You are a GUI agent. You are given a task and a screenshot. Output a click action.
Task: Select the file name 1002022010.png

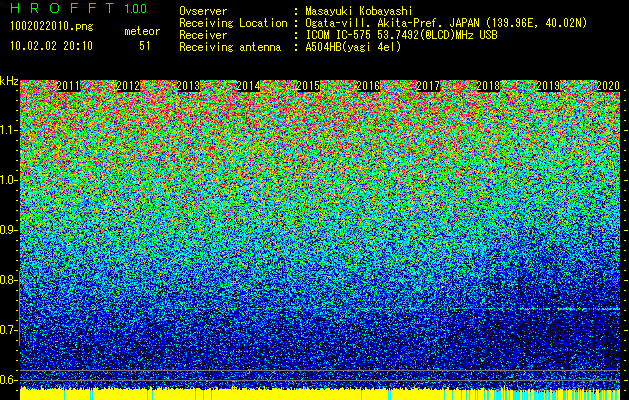click(x=52, y=26)
